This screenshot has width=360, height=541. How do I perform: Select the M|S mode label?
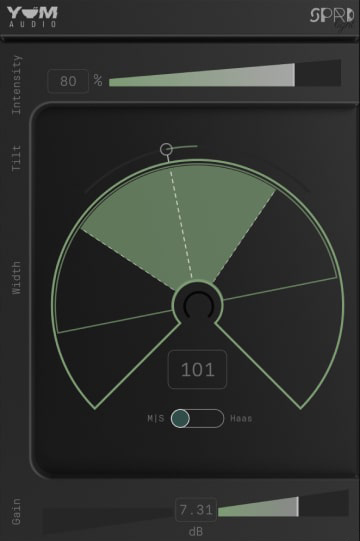156,419
